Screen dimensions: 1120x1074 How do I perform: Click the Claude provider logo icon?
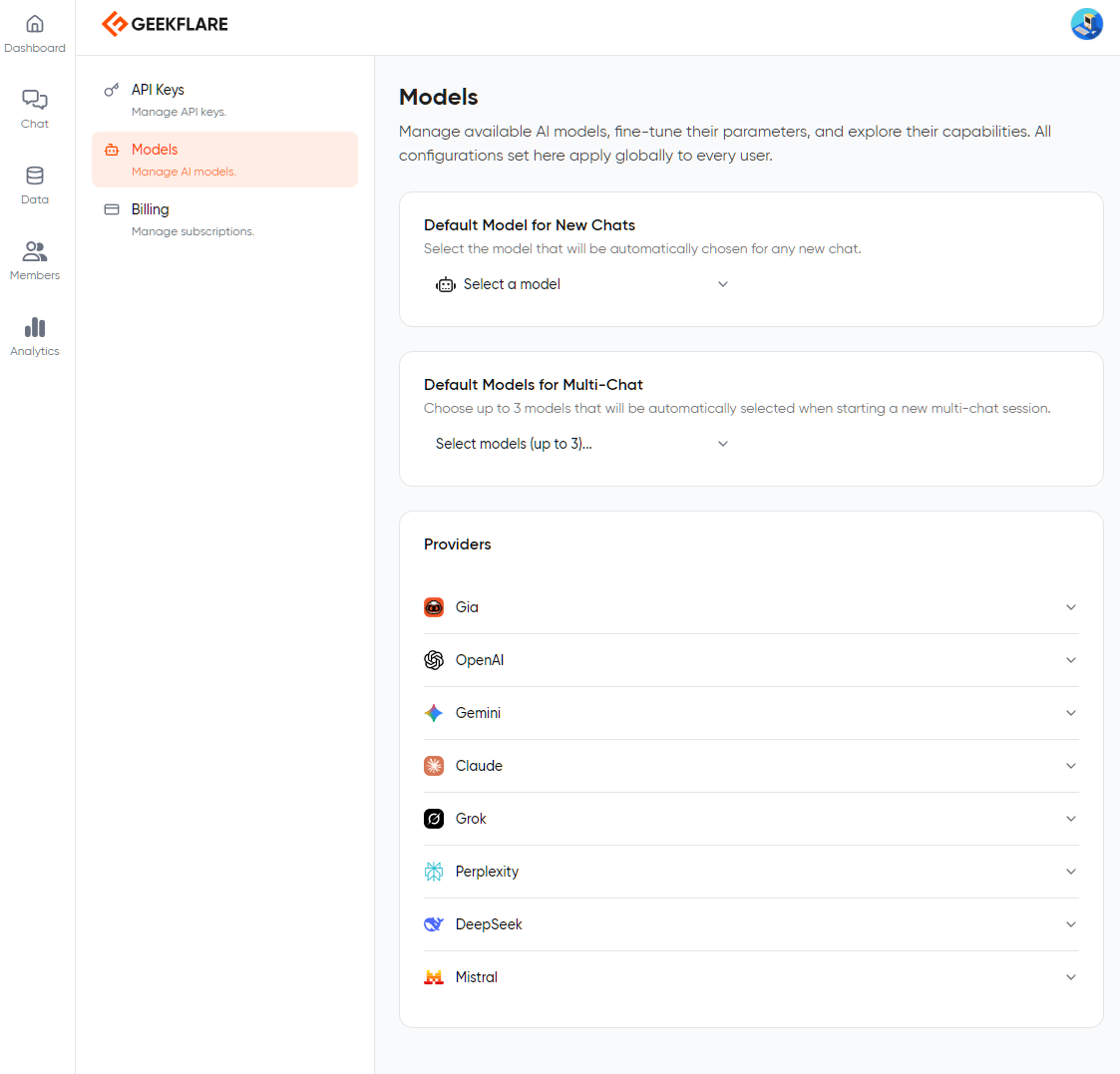click(434, 766)
